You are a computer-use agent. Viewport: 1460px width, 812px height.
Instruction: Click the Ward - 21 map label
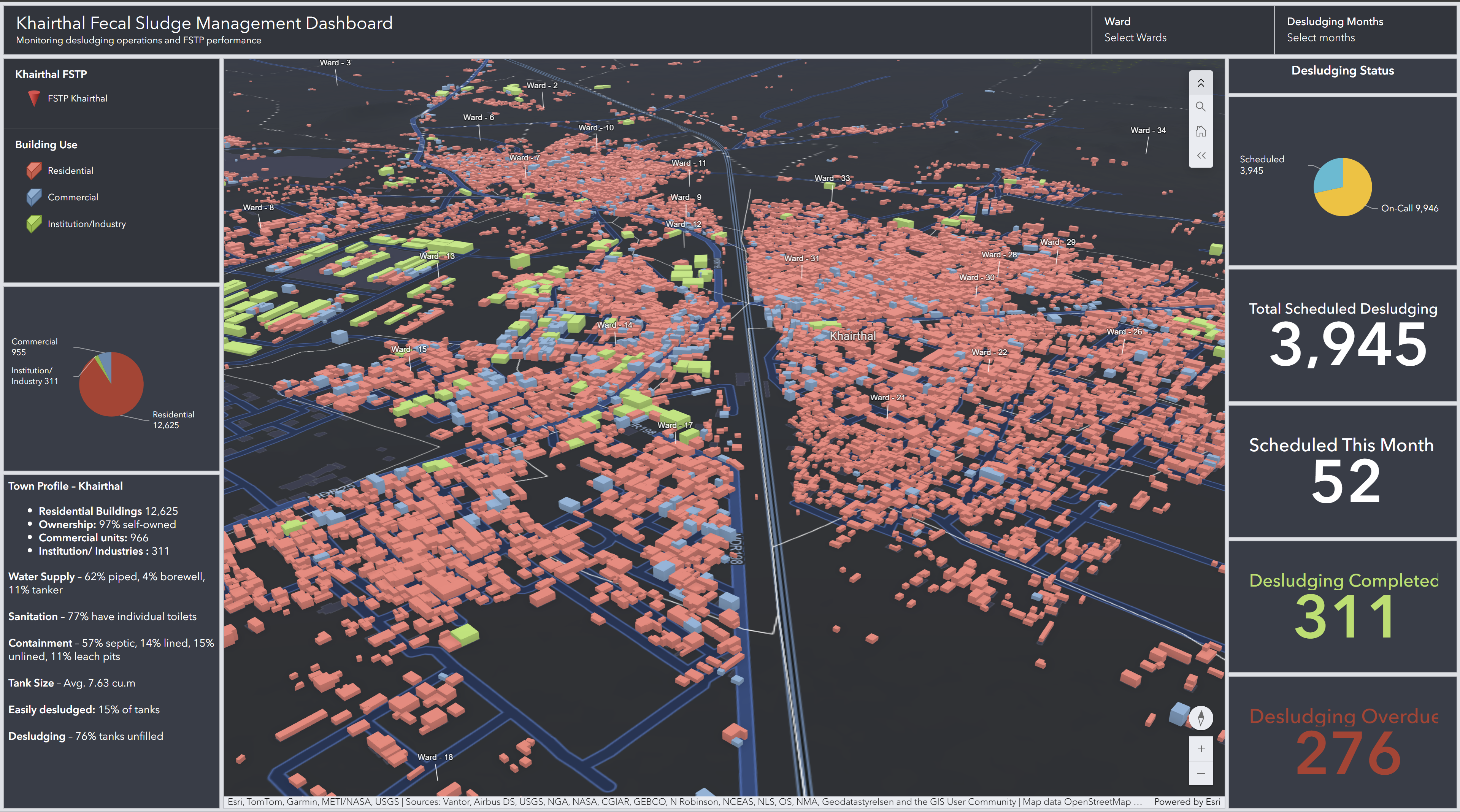click(x=887, y=398)
